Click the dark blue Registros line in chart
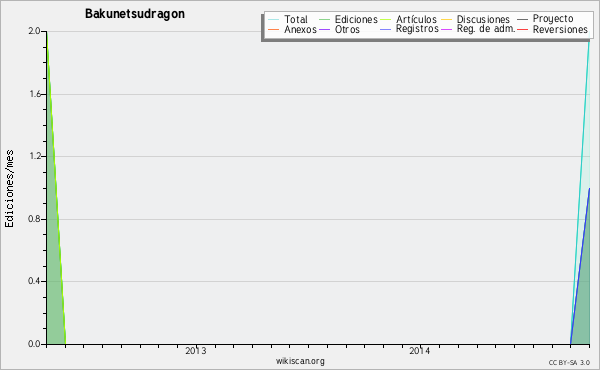600x370 pixels. (x=580, y=266)
